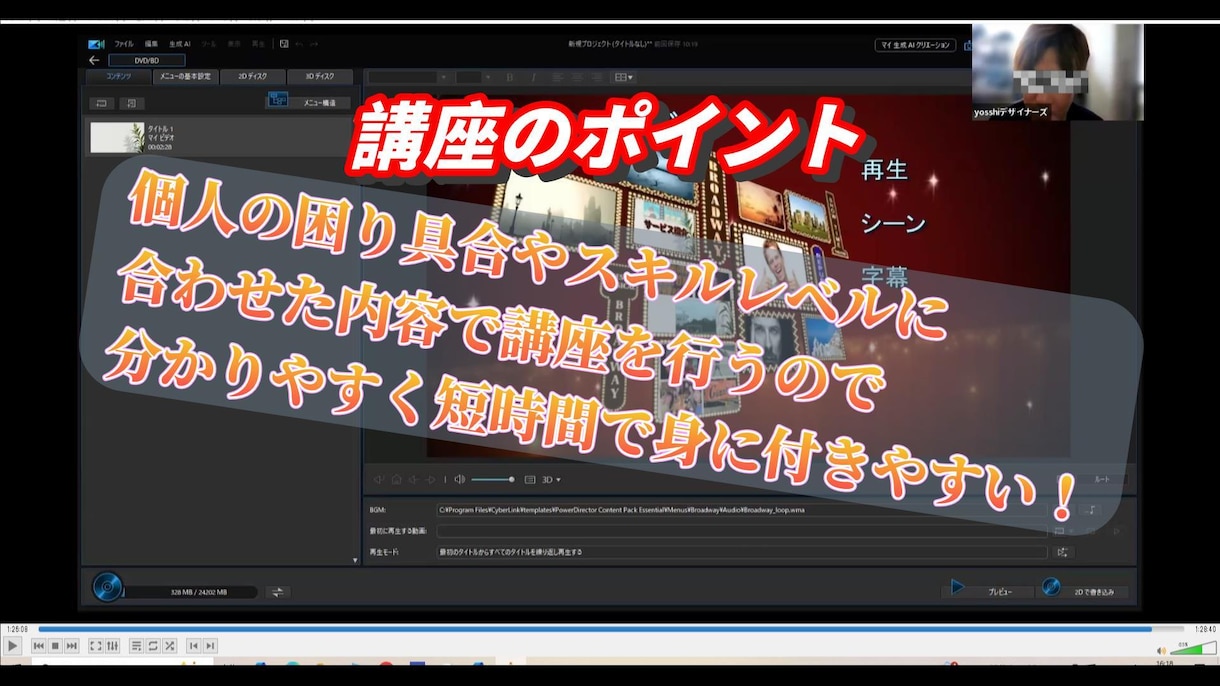Click the save project icon in top toolbar
Viewport: 1220px width, 686px height.
284,44
